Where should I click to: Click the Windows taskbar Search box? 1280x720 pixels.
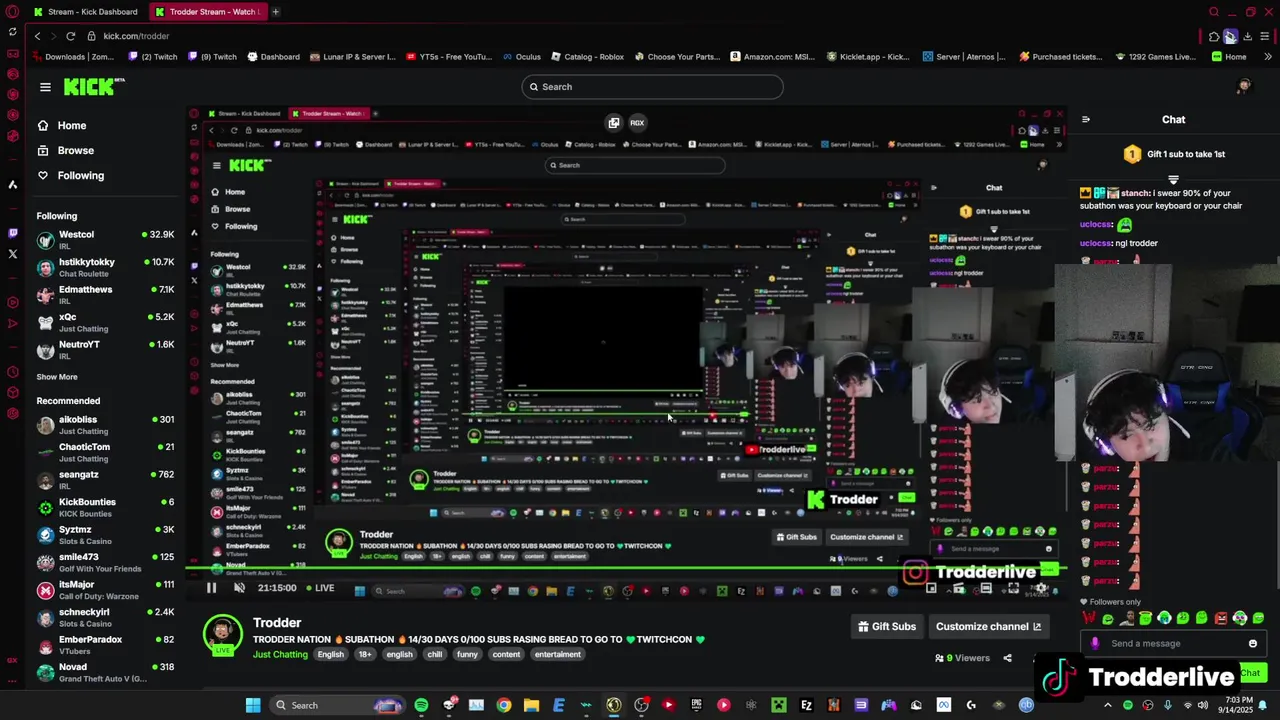(x=338, y=705)
